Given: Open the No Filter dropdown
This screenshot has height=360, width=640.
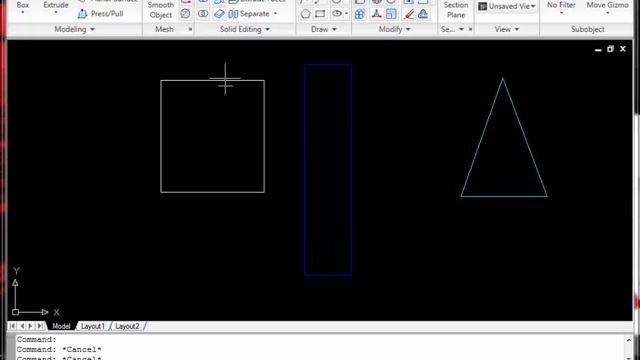Looking at the screenshot, I should coord(561,13).
